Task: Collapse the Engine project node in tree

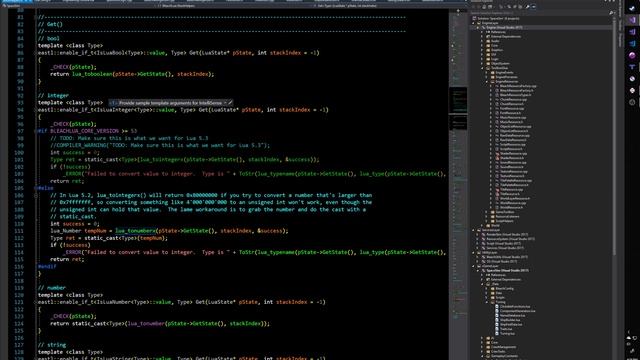Action: 478,27
